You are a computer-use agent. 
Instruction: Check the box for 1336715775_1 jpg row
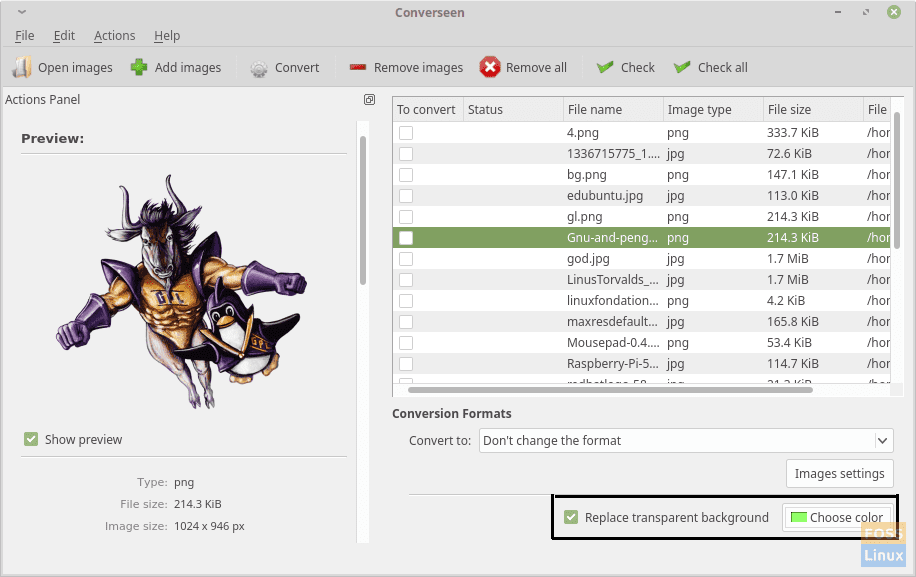click(406, 154)
